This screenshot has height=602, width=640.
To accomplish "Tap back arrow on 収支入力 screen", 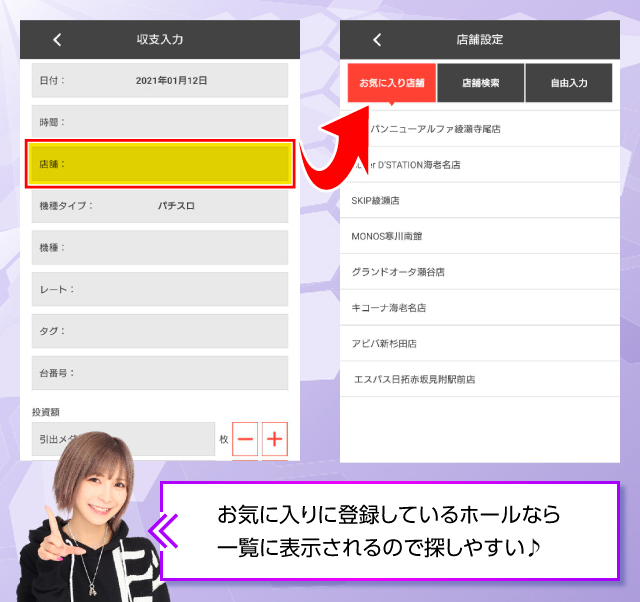I will pyautogui.click(x=57, y=40).
